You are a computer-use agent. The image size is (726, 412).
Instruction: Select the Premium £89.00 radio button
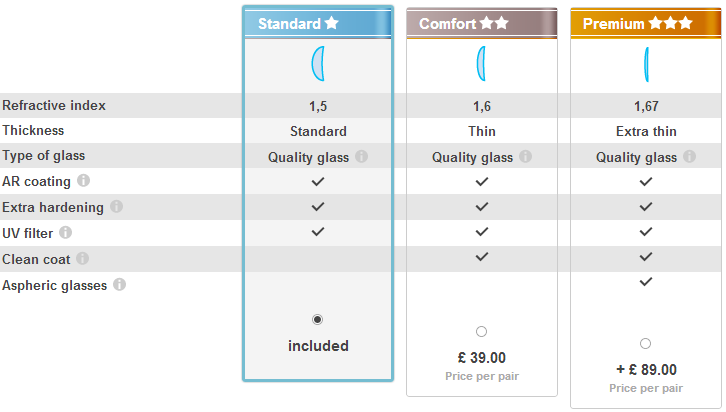coord(645,343)
